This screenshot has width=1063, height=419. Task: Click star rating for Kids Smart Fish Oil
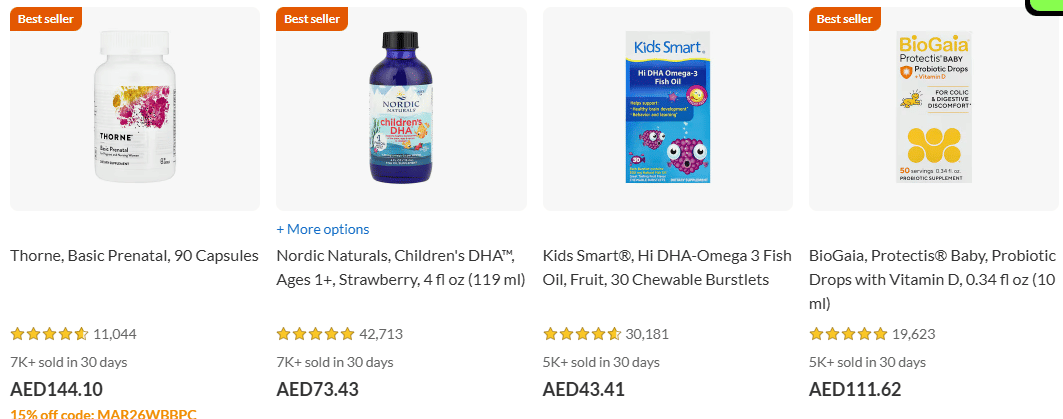(x=582, y=334)
